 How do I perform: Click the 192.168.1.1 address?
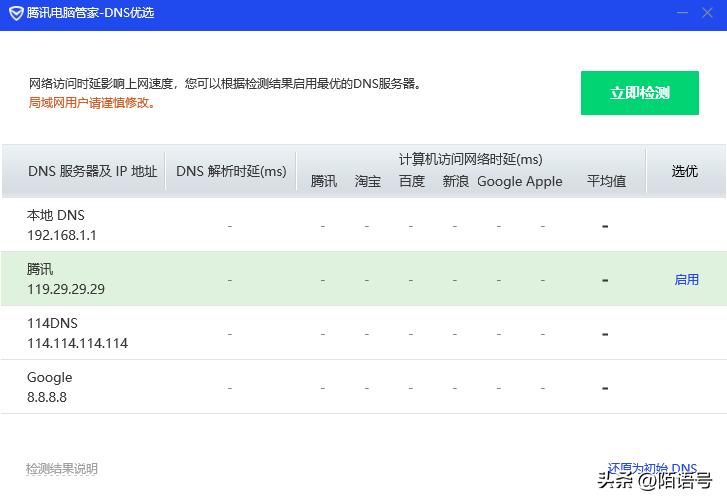tap(62, 235)
